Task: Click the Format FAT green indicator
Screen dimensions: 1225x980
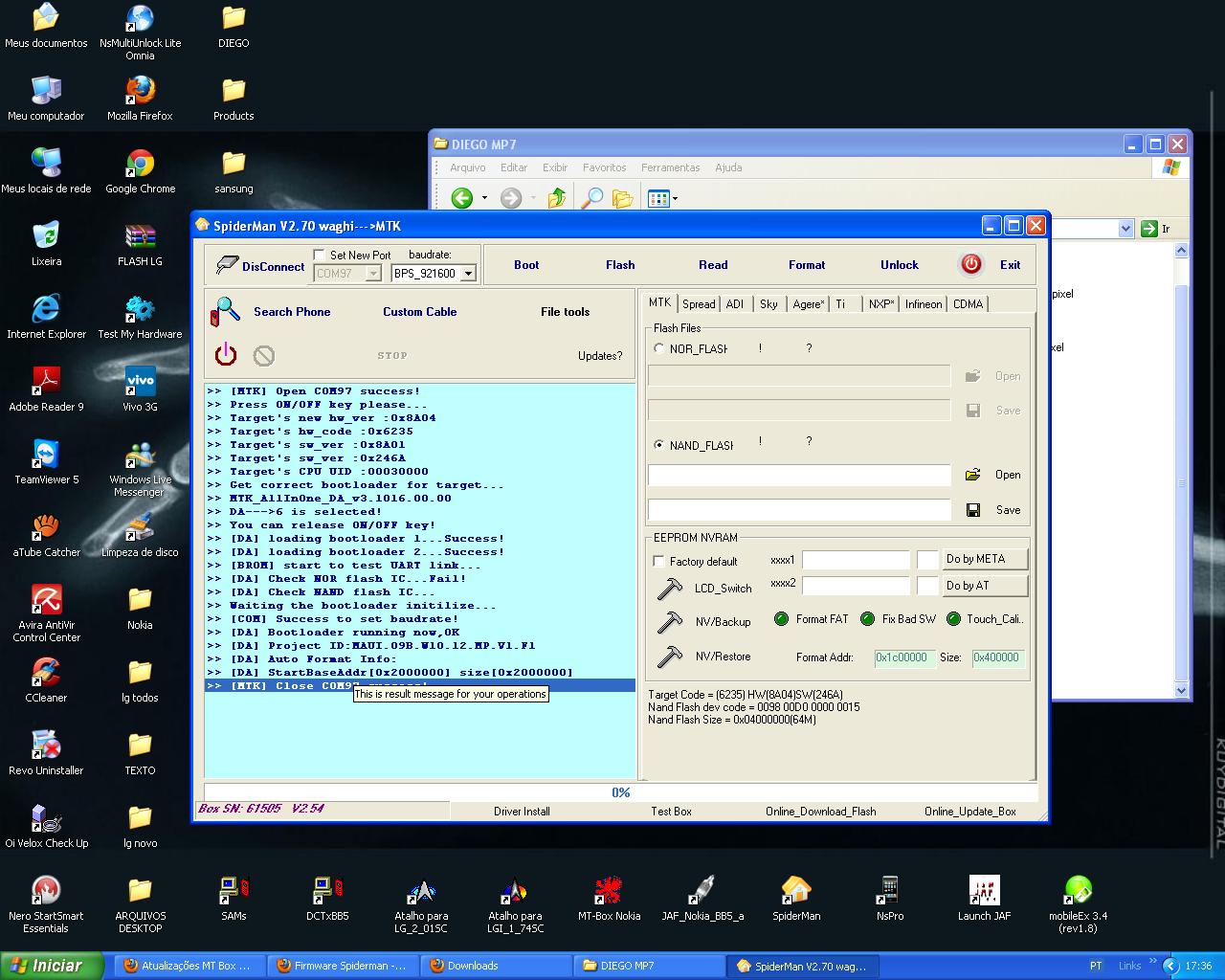Action: [x=781, y=619]
